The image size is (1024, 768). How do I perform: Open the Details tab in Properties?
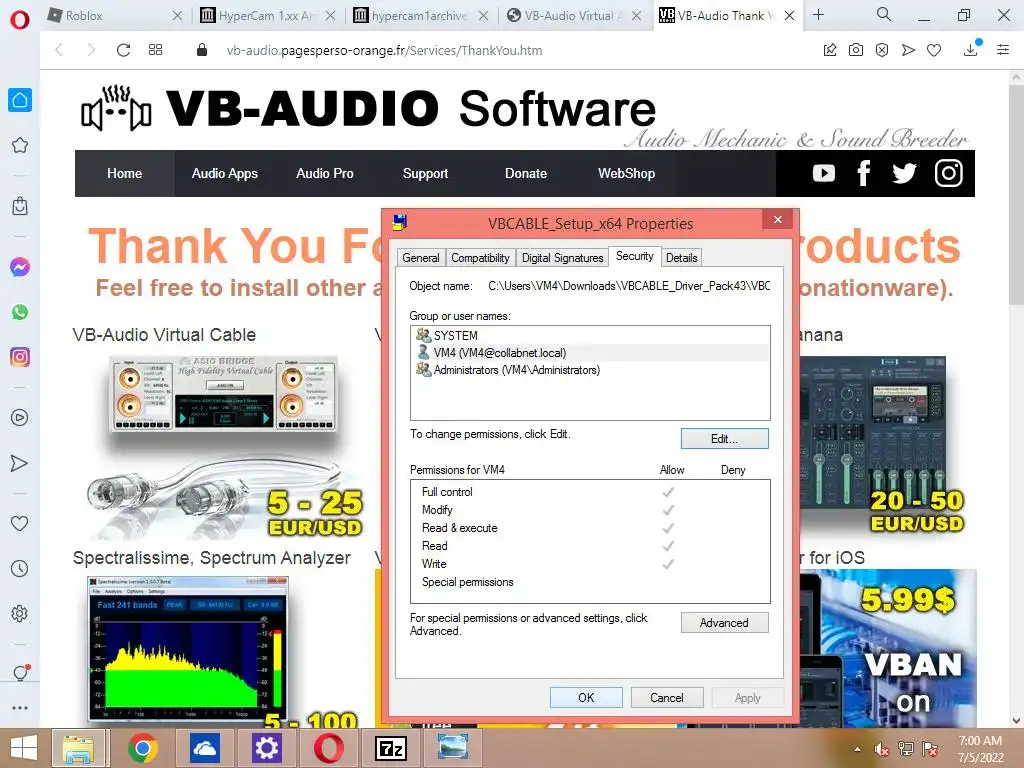point(681,257)
